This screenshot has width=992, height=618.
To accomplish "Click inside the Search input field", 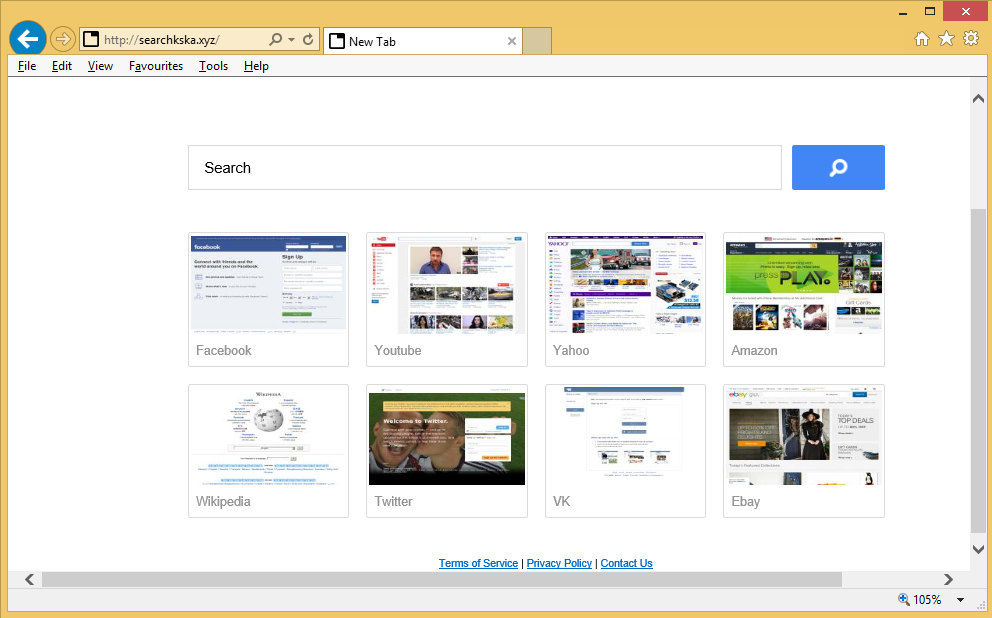I will 484,168.
